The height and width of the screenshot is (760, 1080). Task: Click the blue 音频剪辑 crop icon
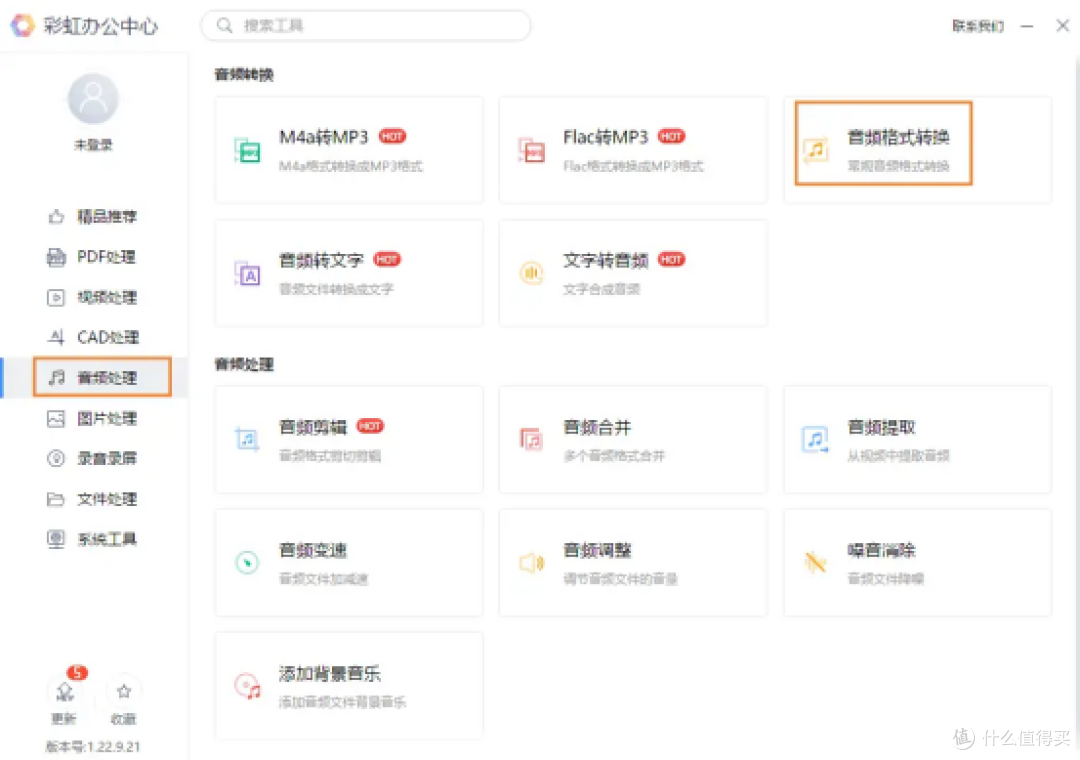click(247, 440)
